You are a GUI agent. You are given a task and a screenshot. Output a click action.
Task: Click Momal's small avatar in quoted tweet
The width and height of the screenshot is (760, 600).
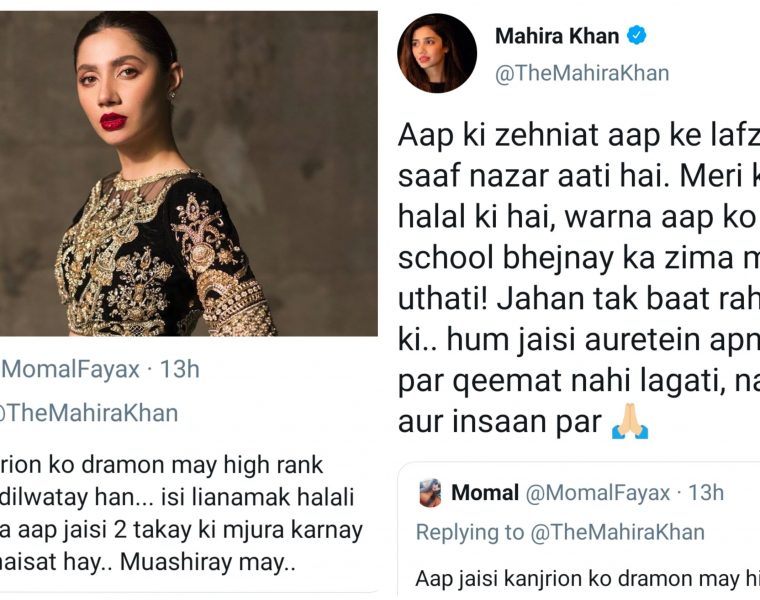click(x=430, y=493)
